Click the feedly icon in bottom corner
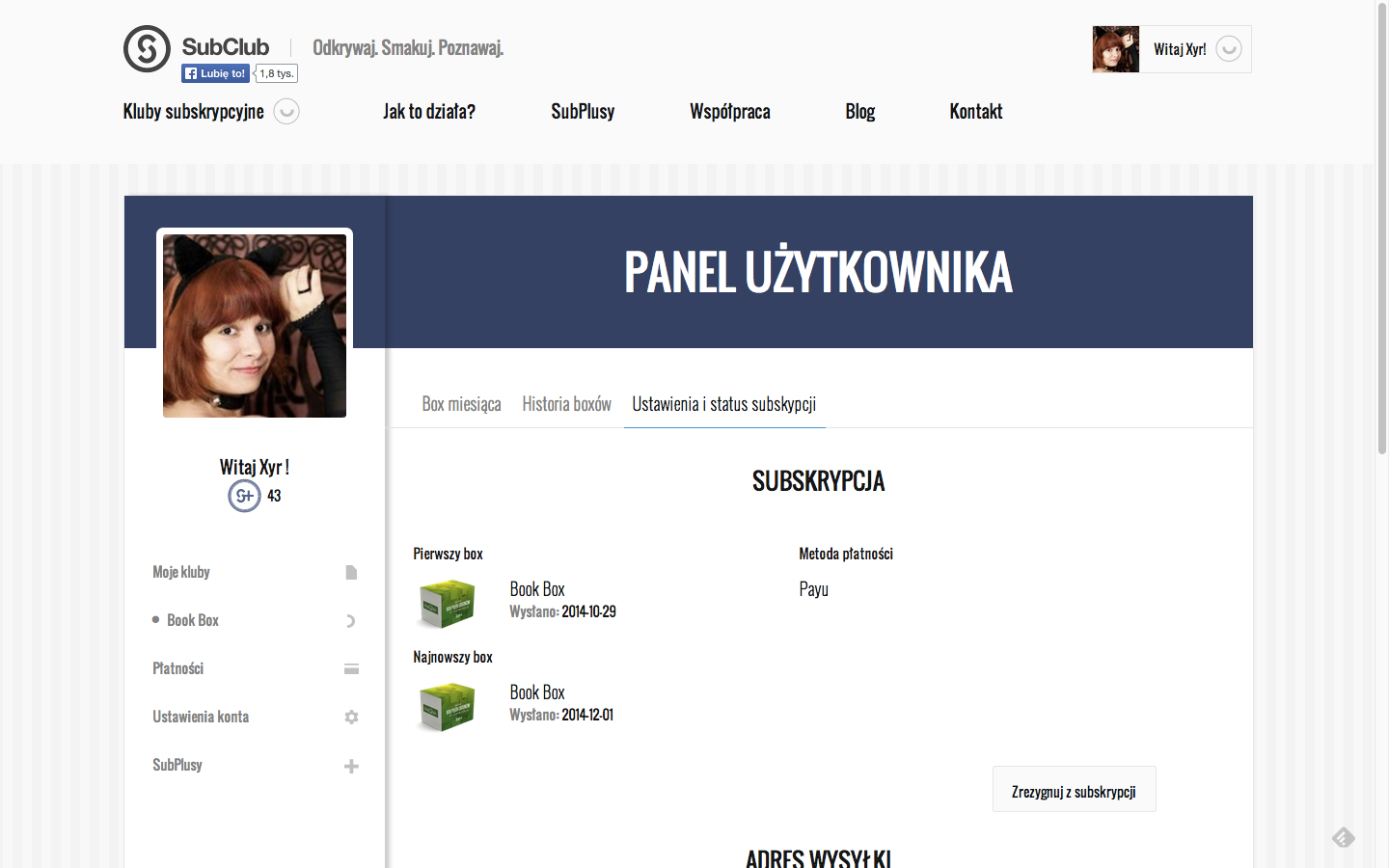The height and width of the screenshot is (868, 1389). pos(1344,837)
